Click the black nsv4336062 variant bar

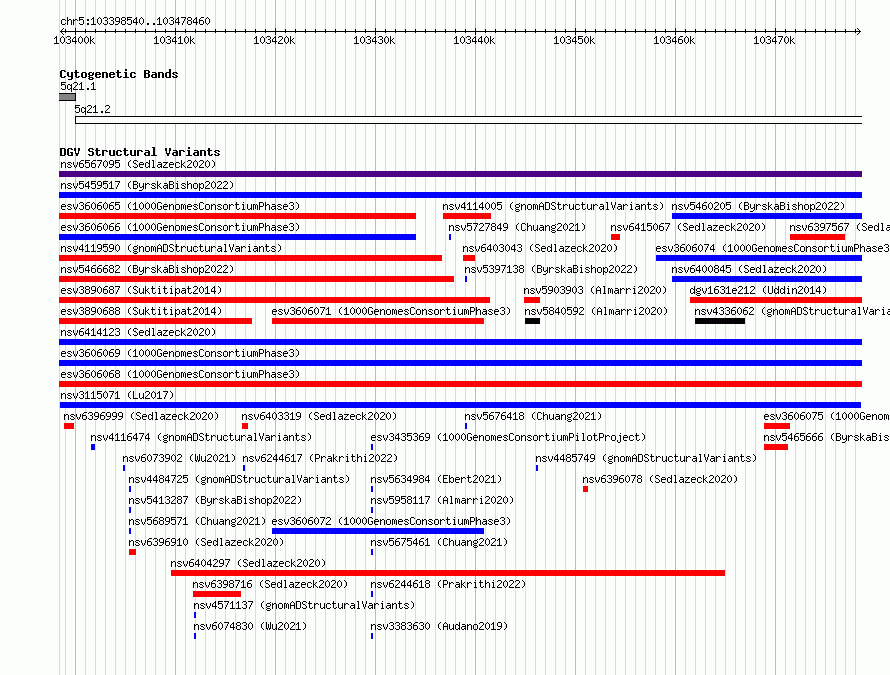[720, 321]
